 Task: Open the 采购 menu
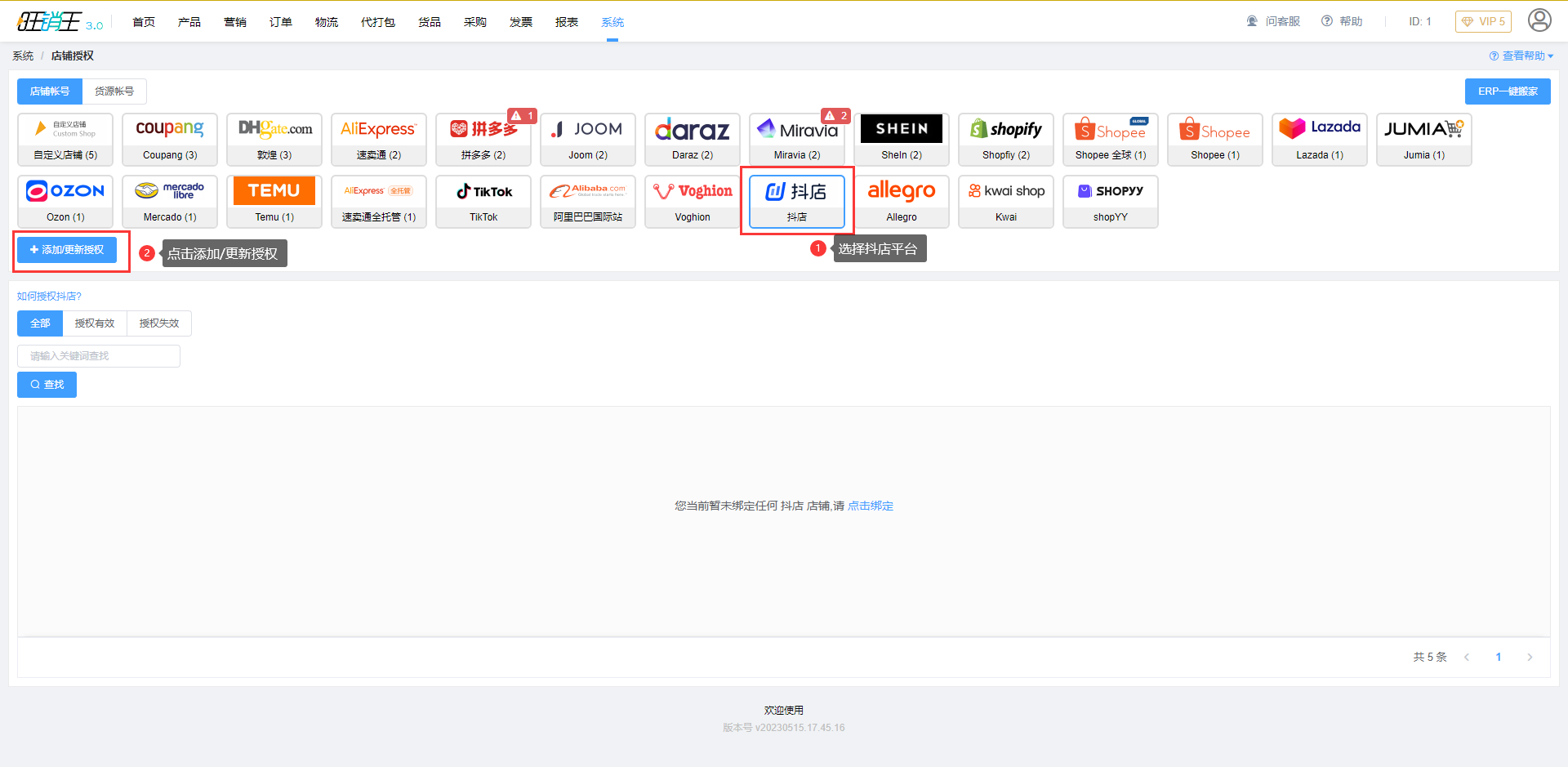pos(475,22)
